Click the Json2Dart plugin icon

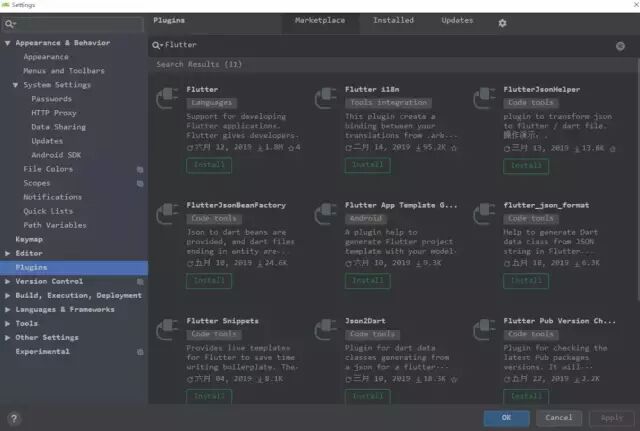click(x=325, y=329)
